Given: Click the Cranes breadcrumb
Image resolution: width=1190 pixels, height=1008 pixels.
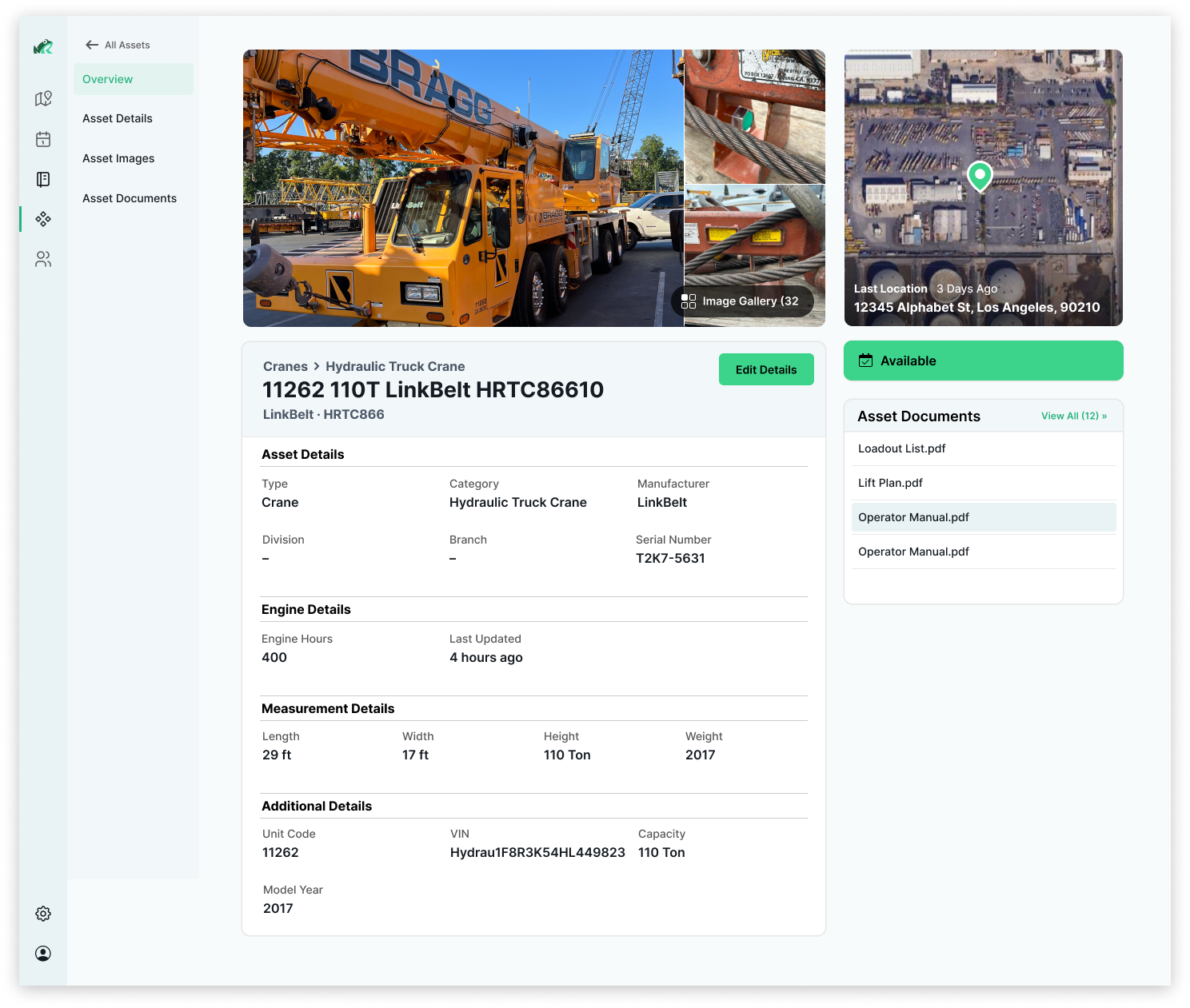Looking at the screenshot, I should [286, 366].
